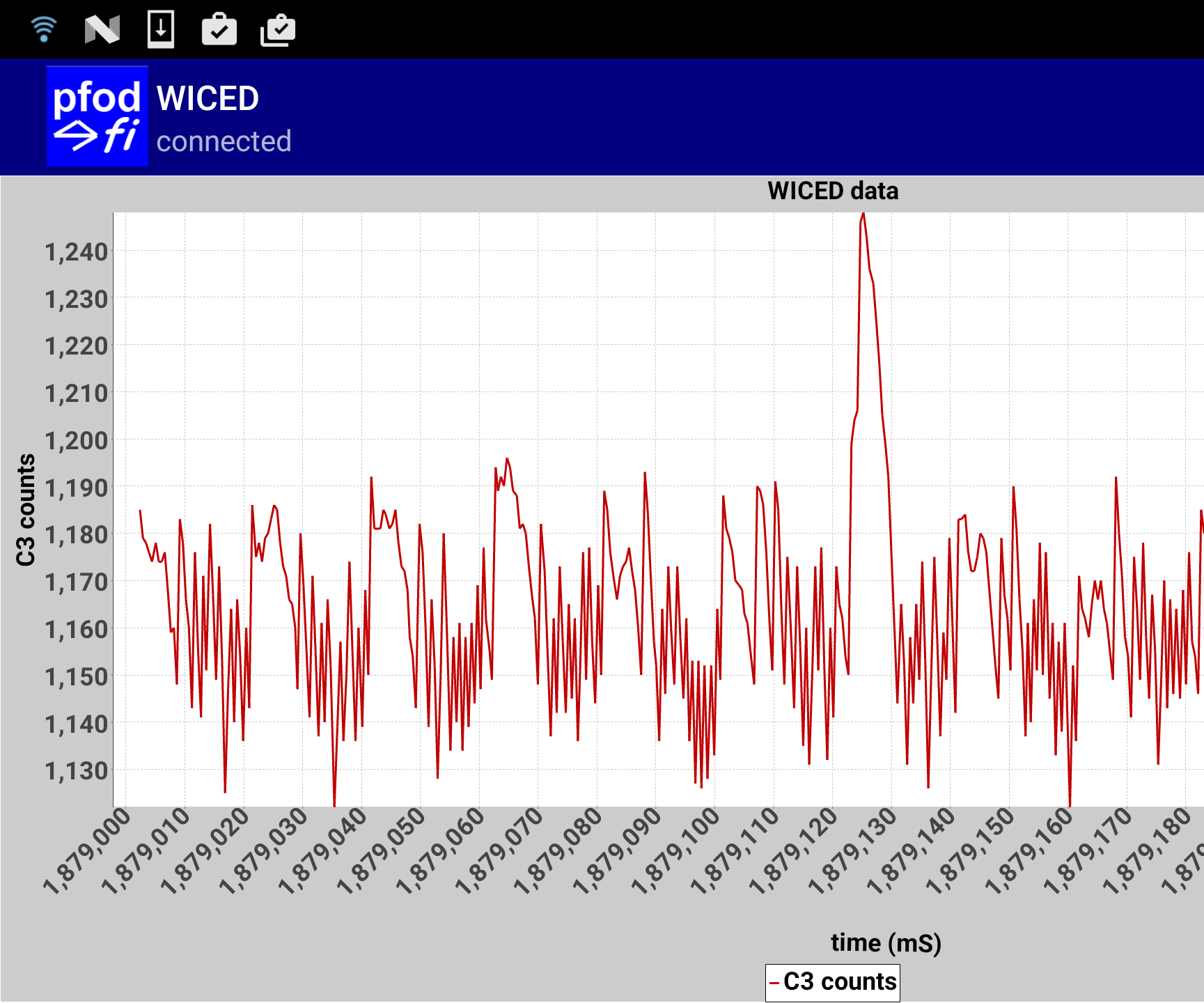The width and height of the screenshot is (1204, 1003).
Task: Click the tallest spike peak above 1,240
Action: (863, 215)
